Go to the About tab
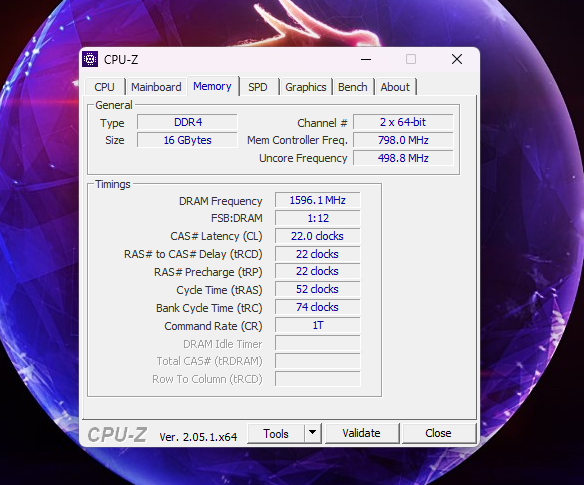Image resolution: width=584 pixels, height=485 pixels. click(395, 87)
